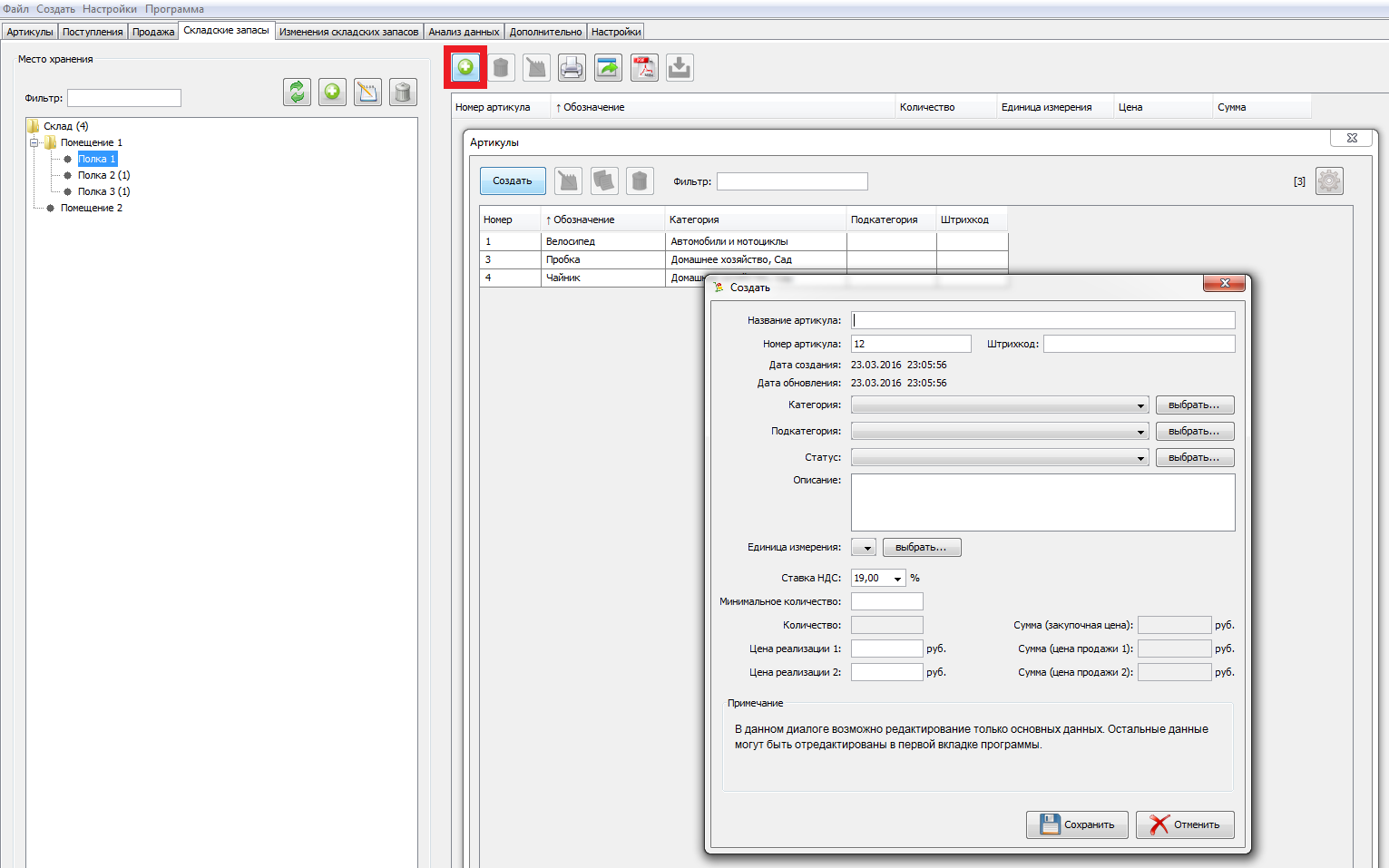
Task: Switch to the Артикулы tab
Action: click(x=30, y=32)
